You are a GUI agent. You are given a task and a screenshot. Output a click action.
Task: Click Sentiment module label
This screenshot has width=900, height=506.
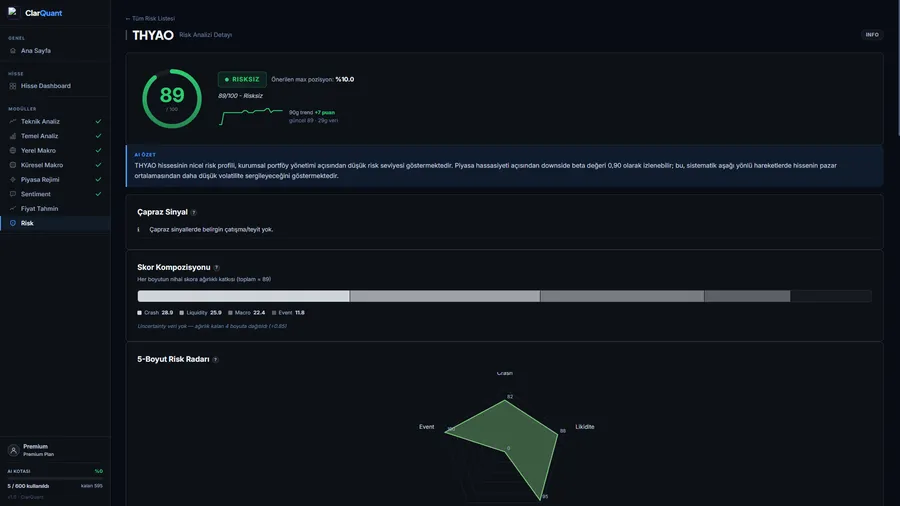[x=36, y=194]
